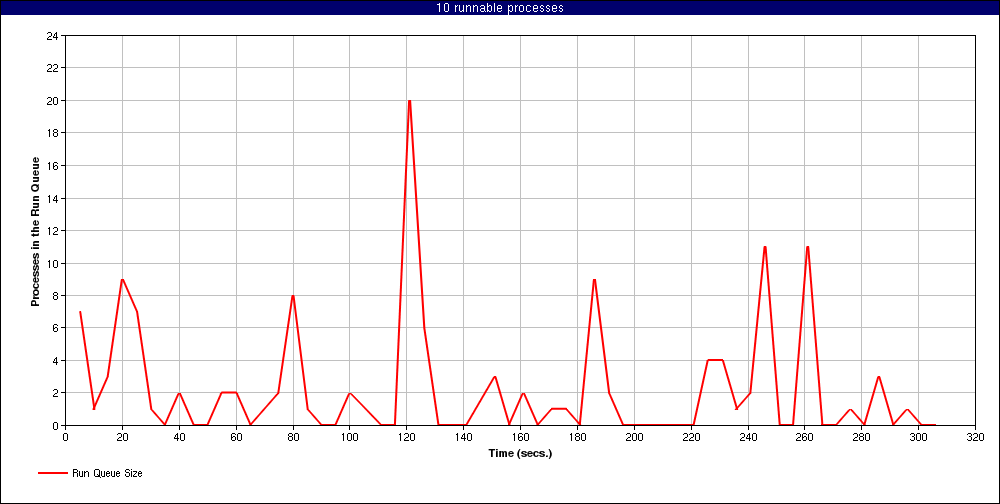The width and height of the screenshot is (1000, 504).
Task: Click the peak of 8 at 80 seconds
Action: [x=293, y=295]
